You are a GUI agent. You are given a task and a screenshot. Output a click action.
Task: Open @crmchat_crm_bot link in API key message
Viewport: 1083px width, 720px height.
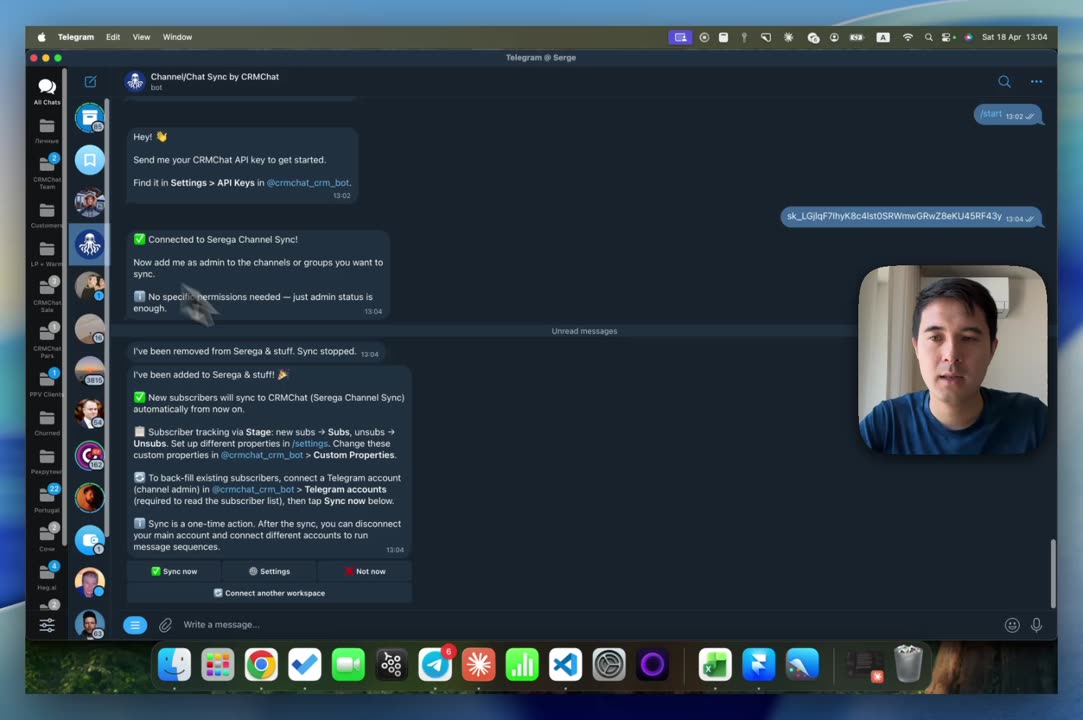[308, 183]
